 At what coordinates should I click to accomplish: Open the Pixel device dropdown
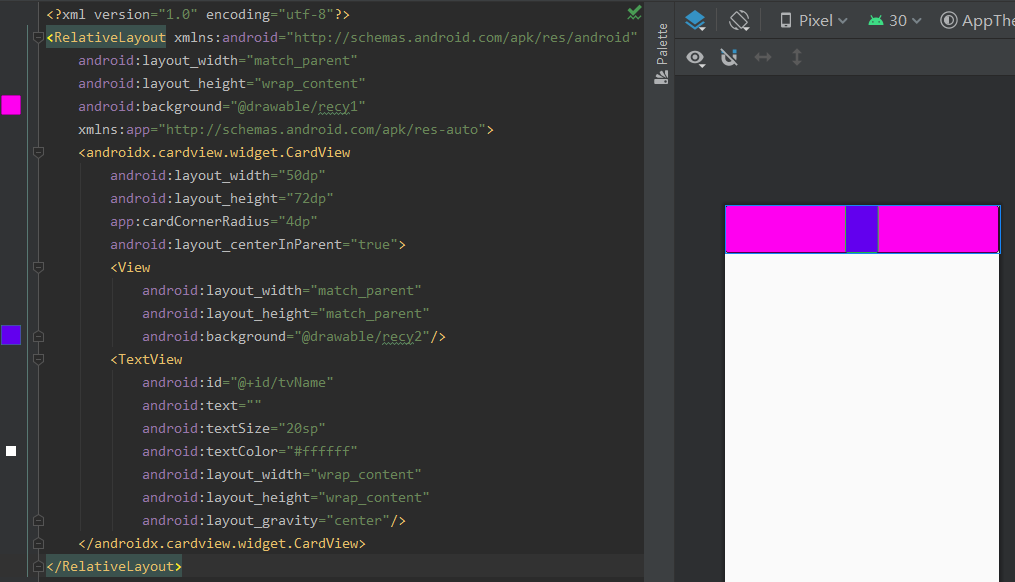813,21
